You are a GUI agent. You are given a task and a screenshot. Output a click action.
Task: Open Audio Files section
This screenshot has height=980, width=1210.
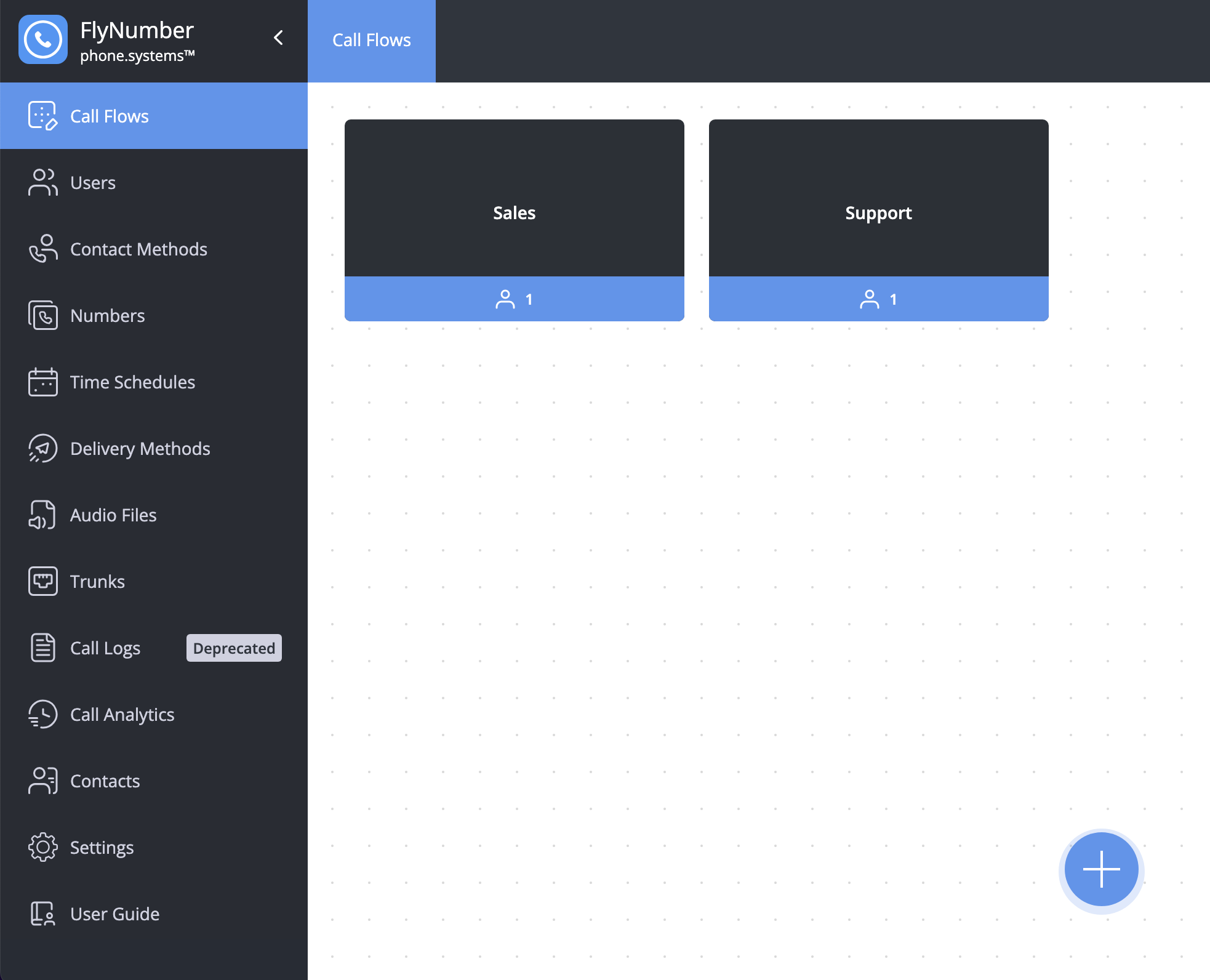[154, 515]
